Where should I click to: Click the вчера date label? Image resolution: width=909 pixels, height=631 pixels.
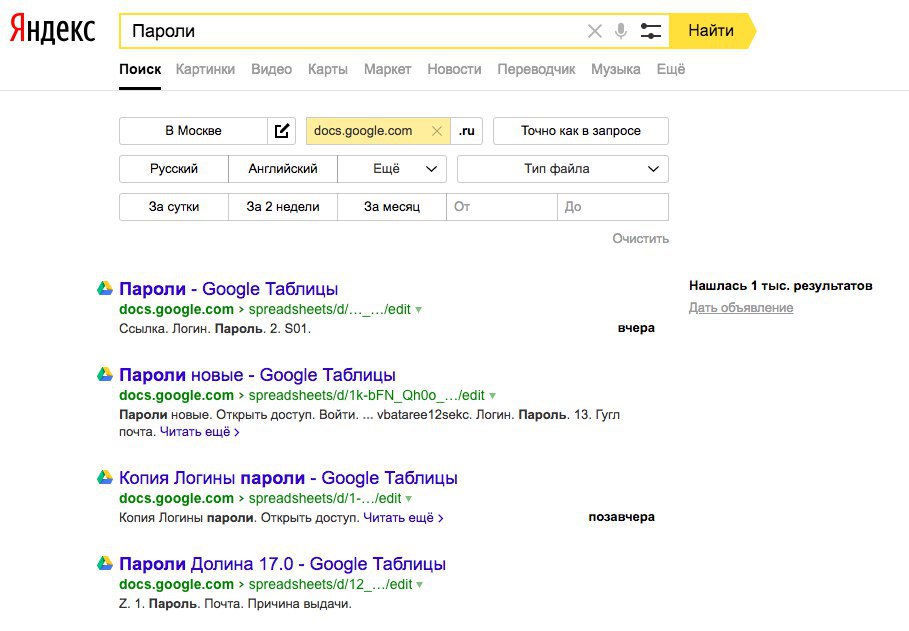click(x=636, y=328)
